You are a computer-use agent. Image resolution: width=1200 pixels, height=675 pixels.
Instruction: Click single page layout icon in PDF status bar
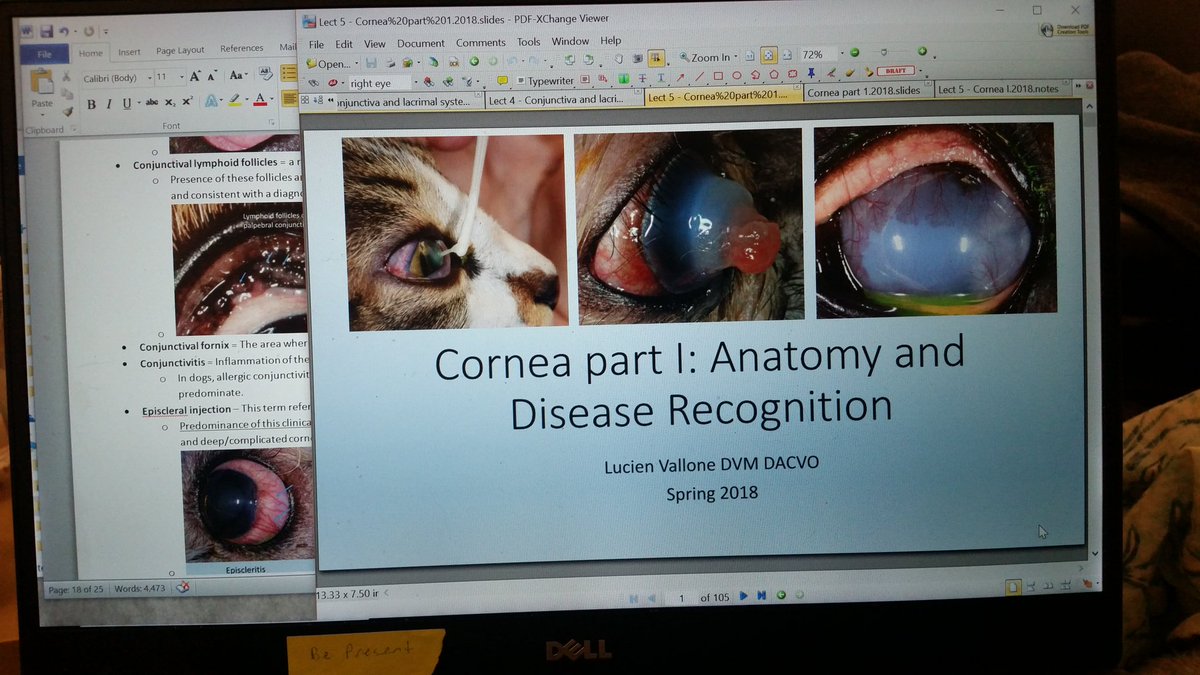point(1013,587)
